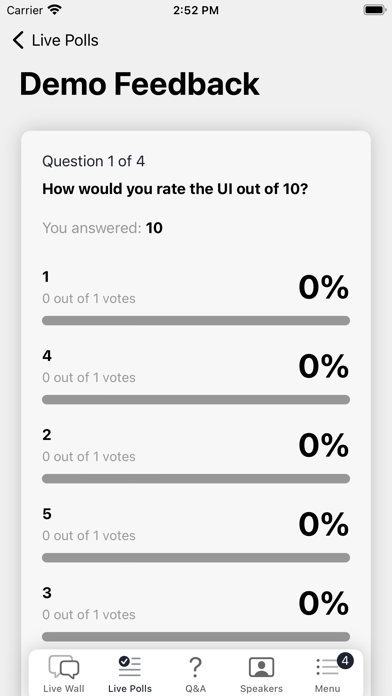Open the Q&A question mark icon
This screenshot has width=392, height=696.
[x=195, y=667]
